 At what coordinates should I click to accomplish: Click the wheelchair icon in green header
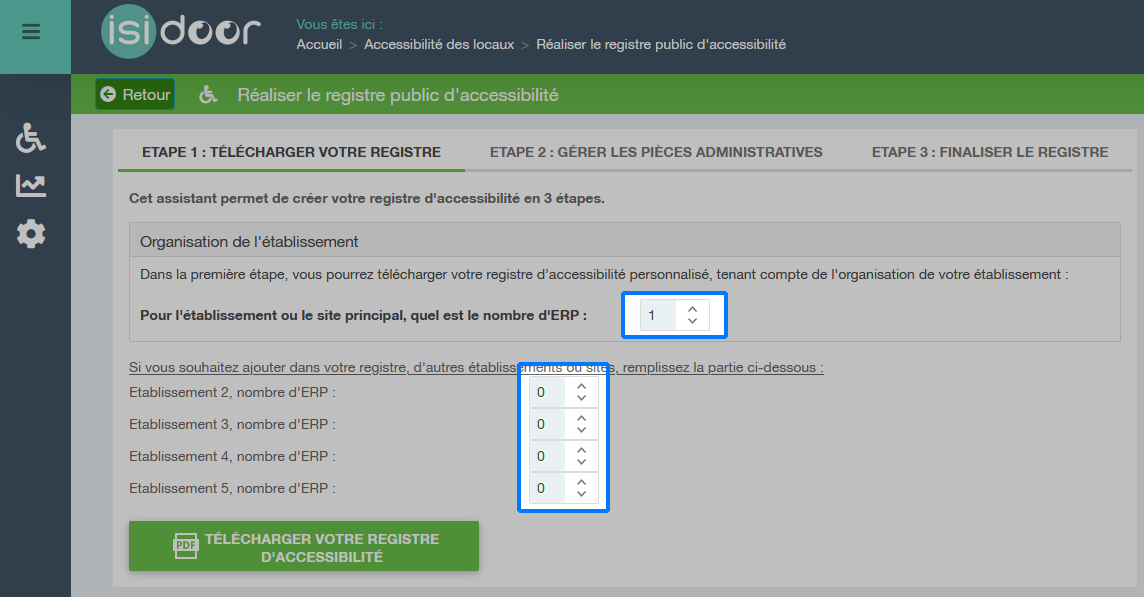[x=208, y=94]
